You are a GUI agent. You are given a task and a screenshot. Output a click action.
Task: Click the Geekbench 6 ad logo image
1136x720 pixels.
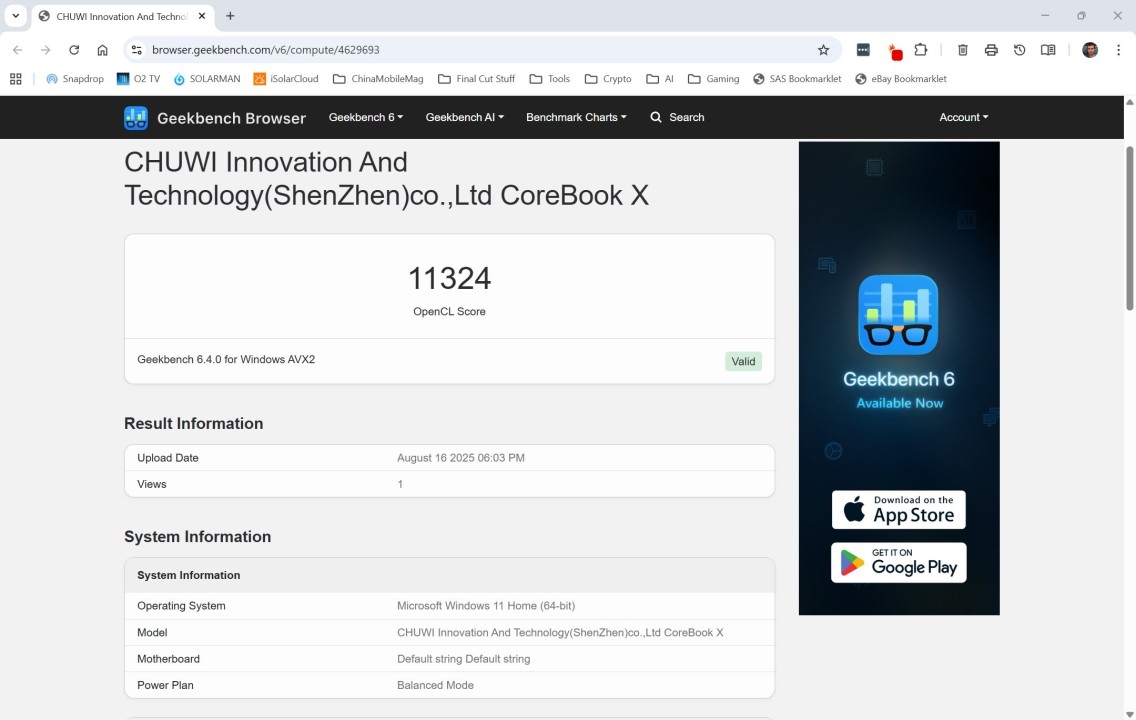[898, 314]
